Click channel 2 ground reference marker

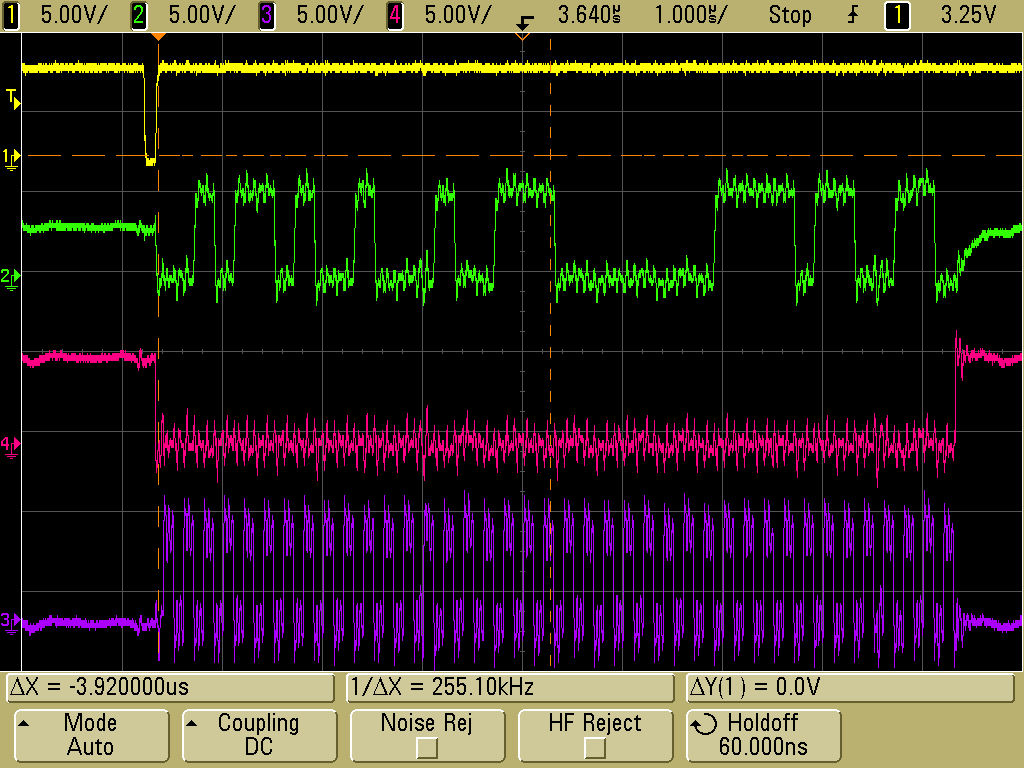[10, 278]
